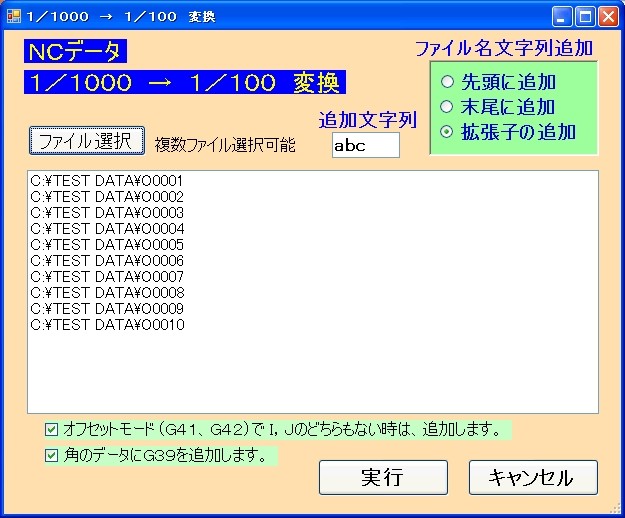Screen dimensions: 625x518
Task: Choose the O0009 file entry
Action: coord(107,309)
